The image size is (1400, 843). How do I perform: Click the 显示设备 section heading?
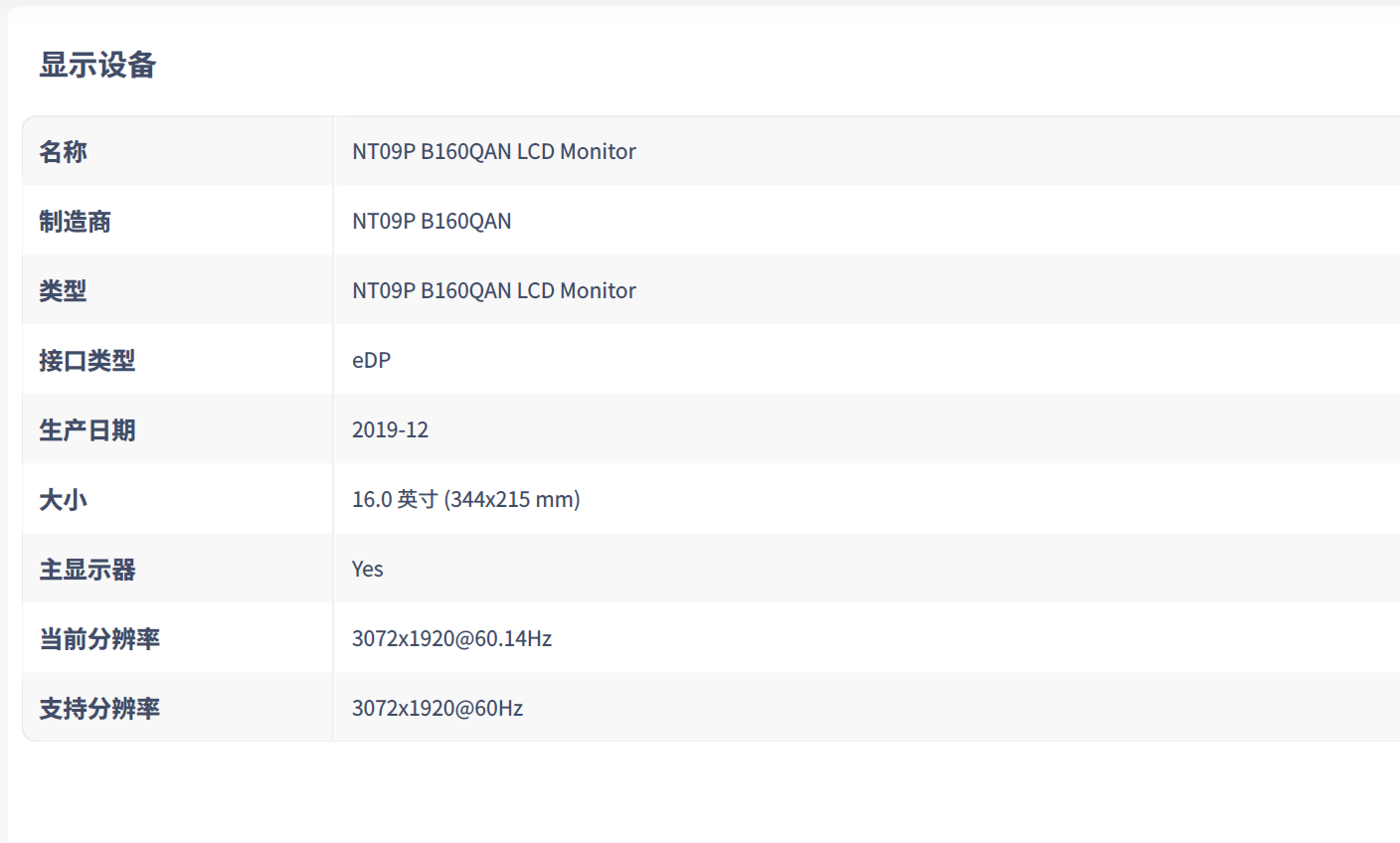point(97,66)
